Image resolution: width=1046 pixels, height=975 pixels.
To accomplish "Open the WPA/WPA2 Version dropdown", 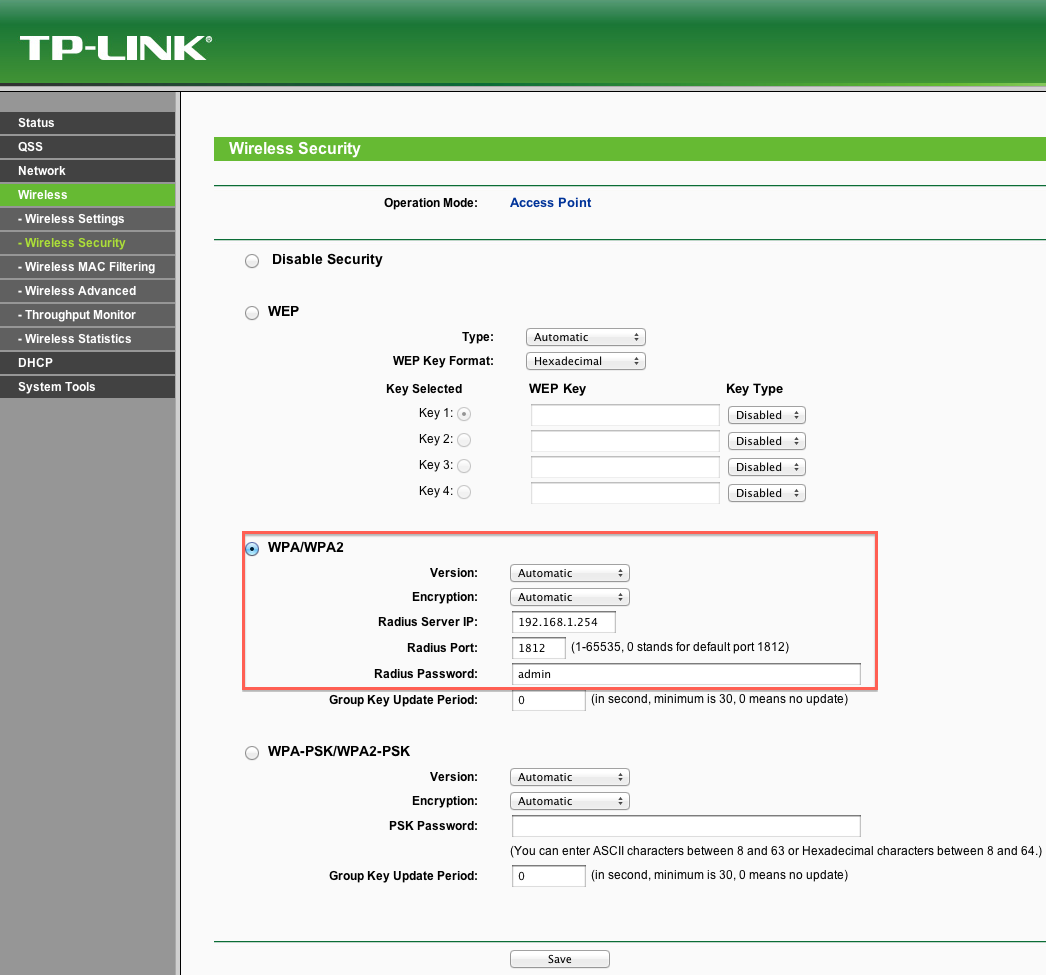I will pyautogui.click(x=570, y=574).
